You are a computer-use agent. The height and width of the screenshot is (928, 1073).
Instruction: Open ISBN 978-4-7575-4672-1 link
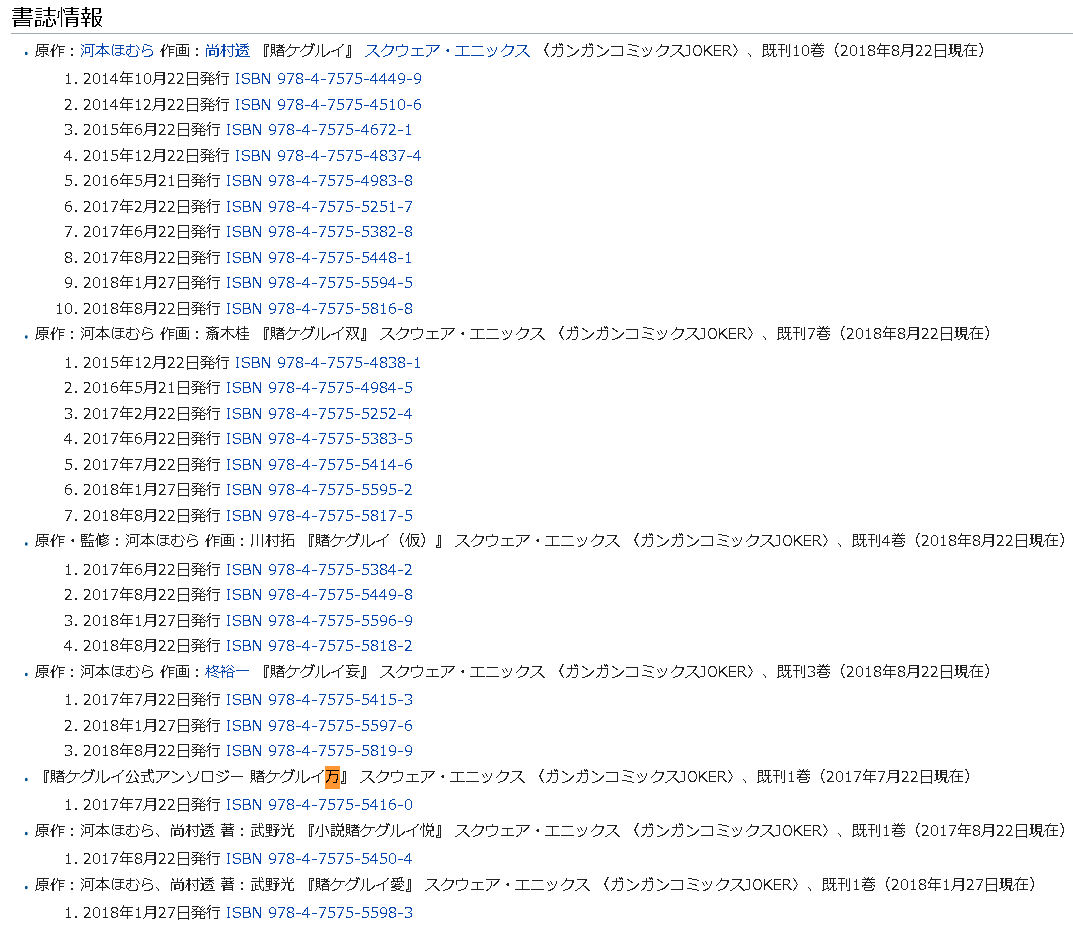coord(319,130)
